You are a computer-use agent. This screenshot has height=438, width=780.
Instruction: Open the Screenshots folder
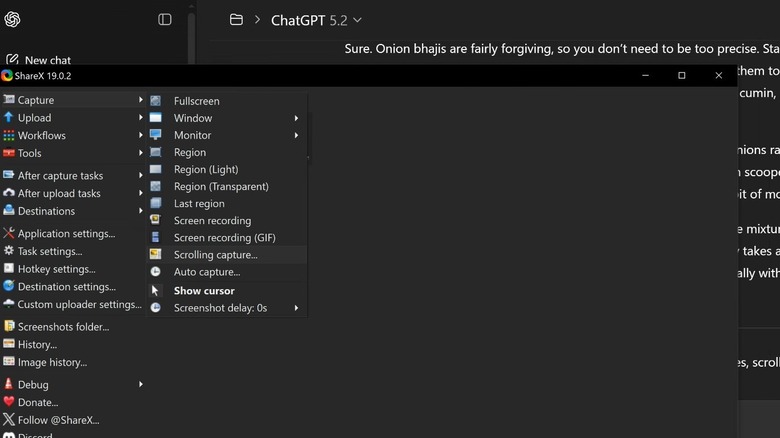[x=63, y=327]
